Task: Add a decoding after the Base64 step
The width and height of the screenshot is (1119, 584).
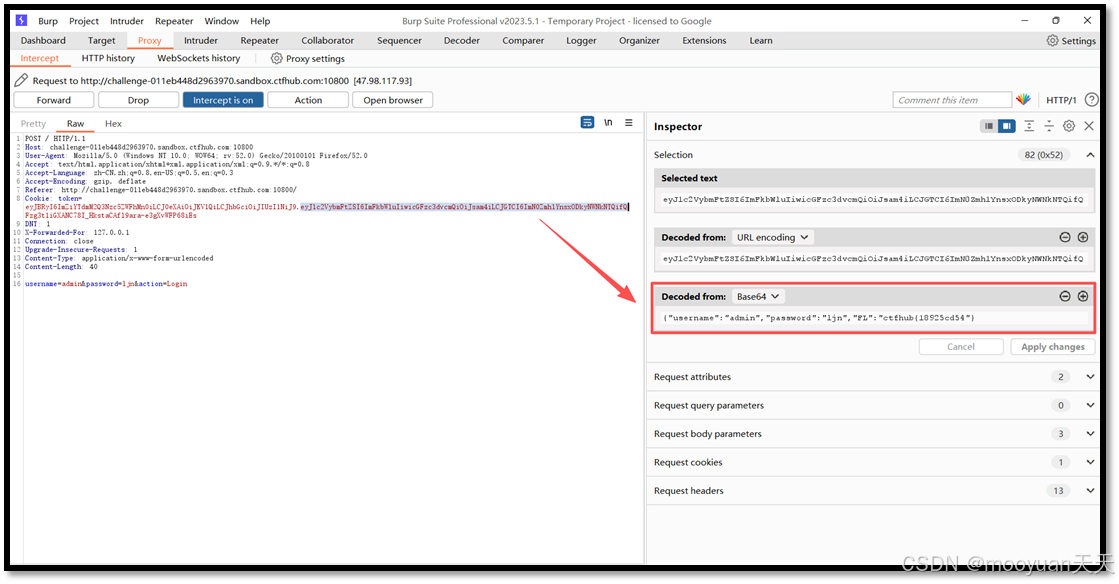Action: coord(1083,296)
